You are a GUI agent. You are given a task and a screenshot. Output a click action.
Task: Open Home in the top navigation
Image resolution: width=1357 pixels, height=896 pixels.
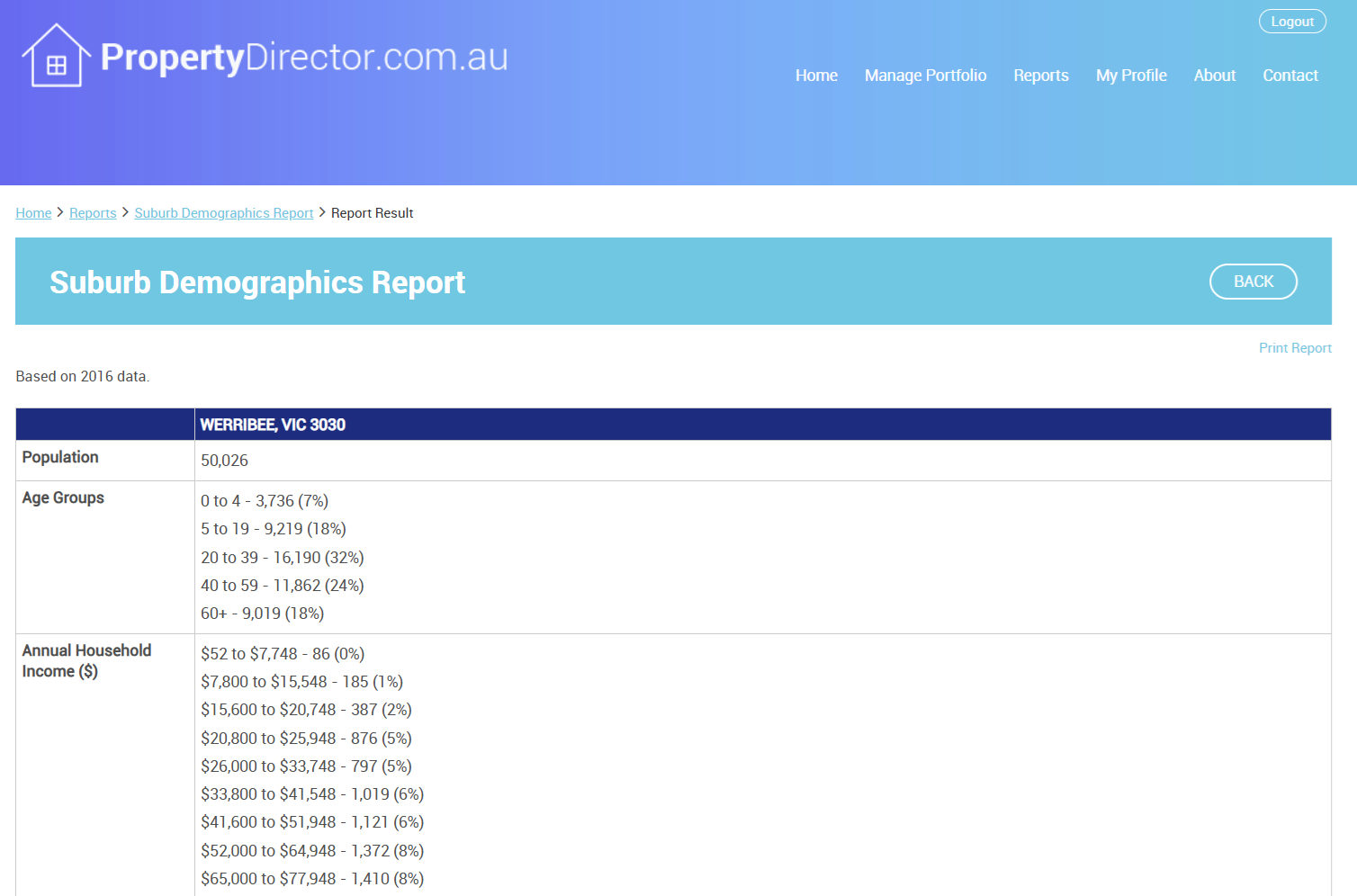point(816,76)
